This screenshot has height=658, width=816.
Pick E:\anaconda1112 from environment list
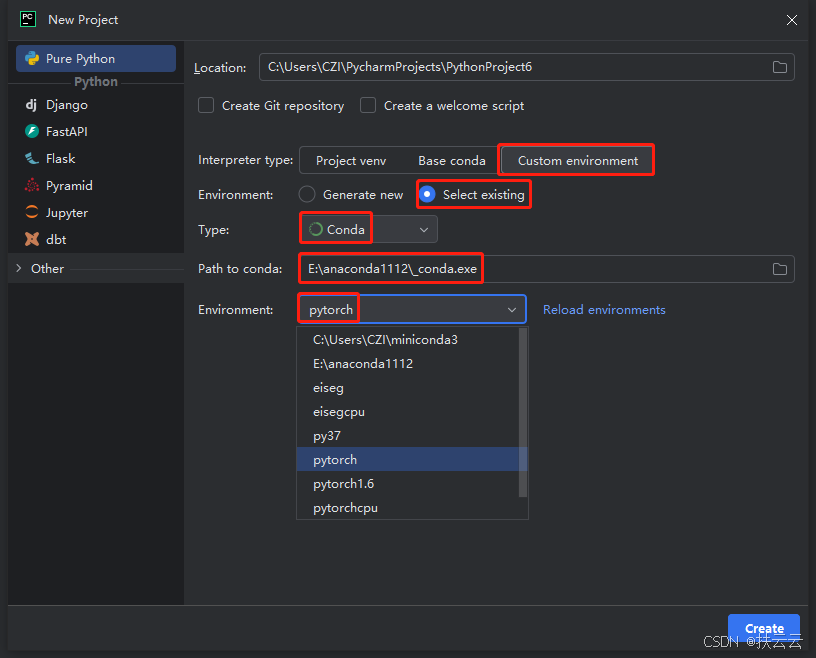408,364
